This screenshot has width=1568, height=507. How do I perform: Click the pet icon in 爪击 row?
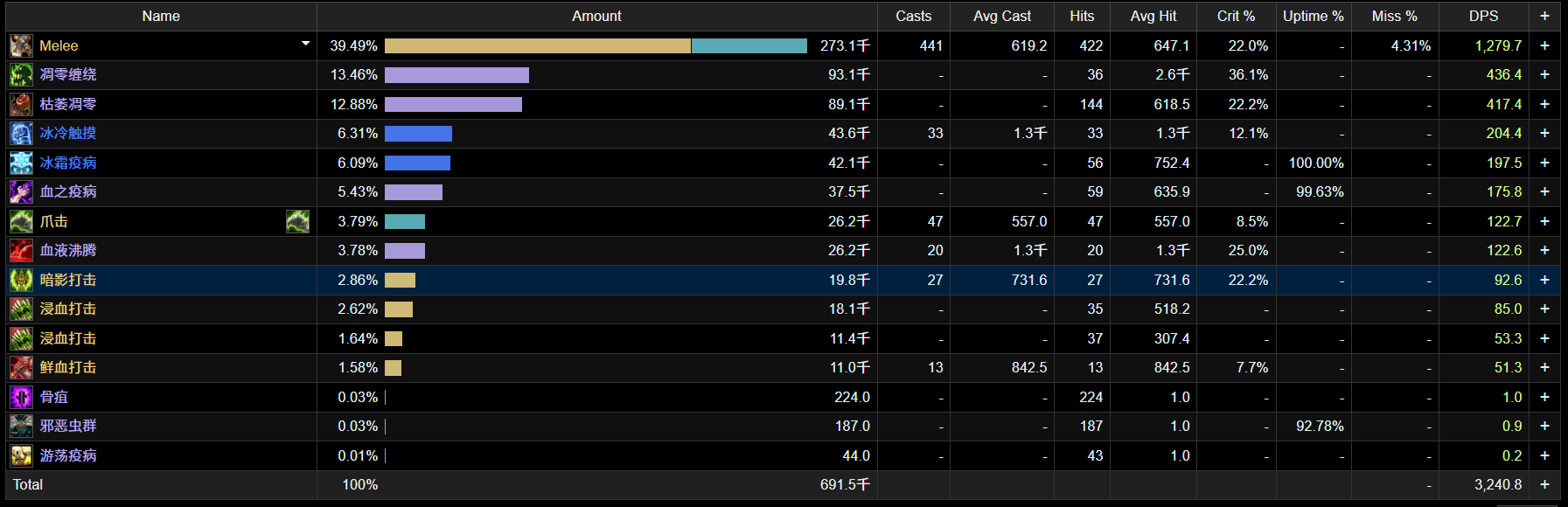click(x=297, y=222)
